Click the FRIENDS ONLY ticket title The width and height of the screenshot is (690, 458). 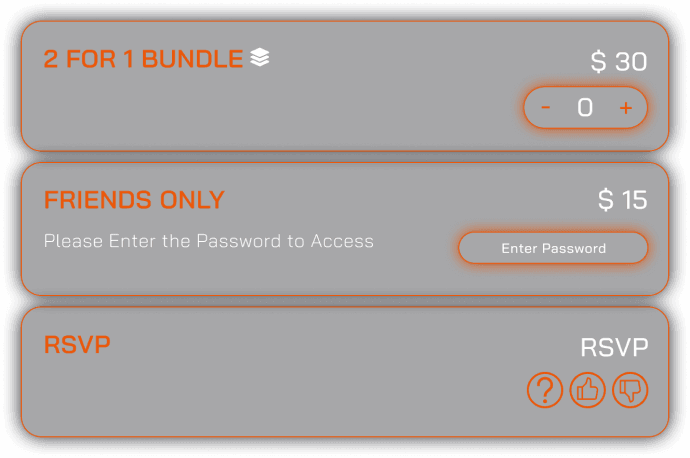click(134, 200)
